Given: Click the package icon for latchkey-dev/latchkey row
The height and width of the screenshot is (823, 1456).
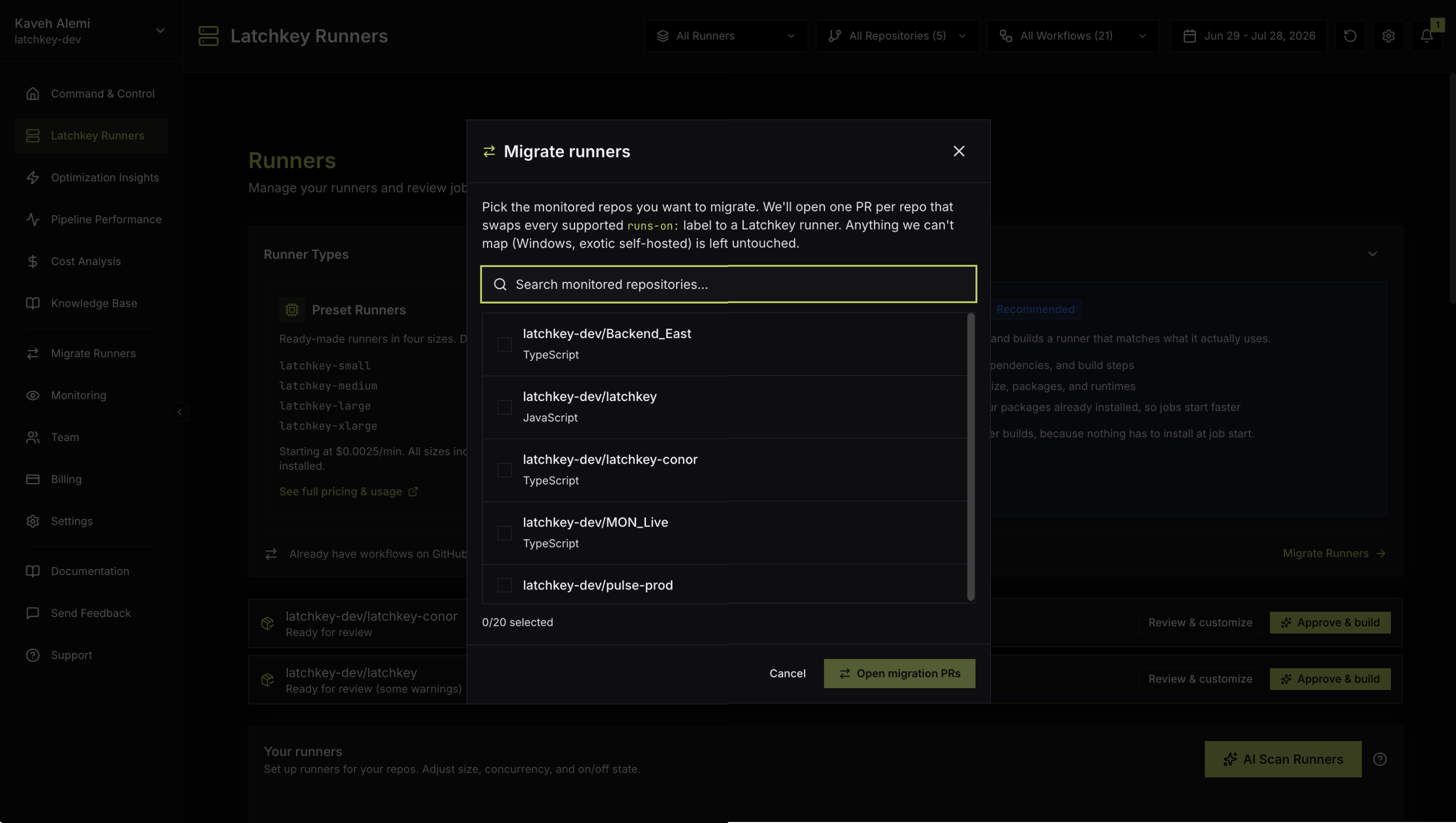Looking at the screenshot, I should click(x=267, y=679).
